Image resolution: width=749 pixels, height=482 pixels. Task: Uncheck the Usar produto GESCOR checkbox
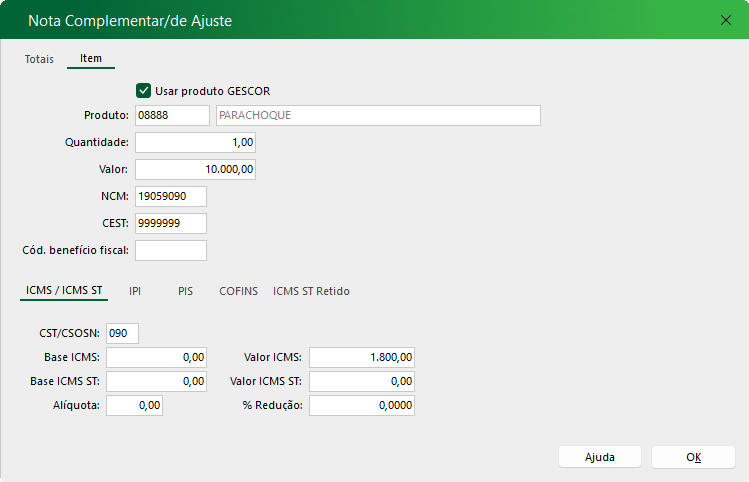point(144,91)
